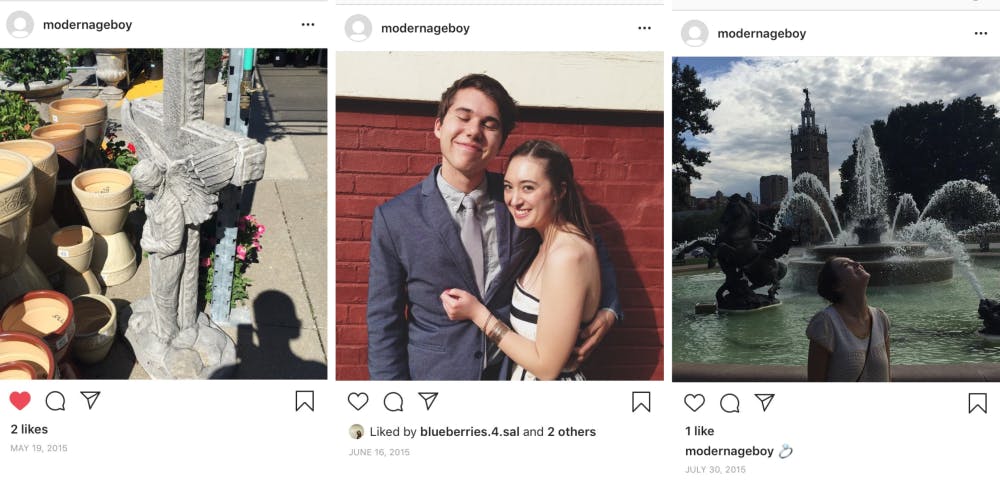View the '2 others' who liked

[571, 432]
